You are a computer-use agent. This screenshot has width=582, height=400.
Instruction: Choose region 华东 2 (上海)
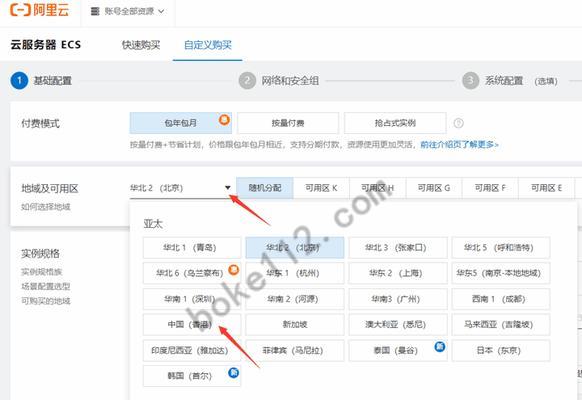click(398, 273)
